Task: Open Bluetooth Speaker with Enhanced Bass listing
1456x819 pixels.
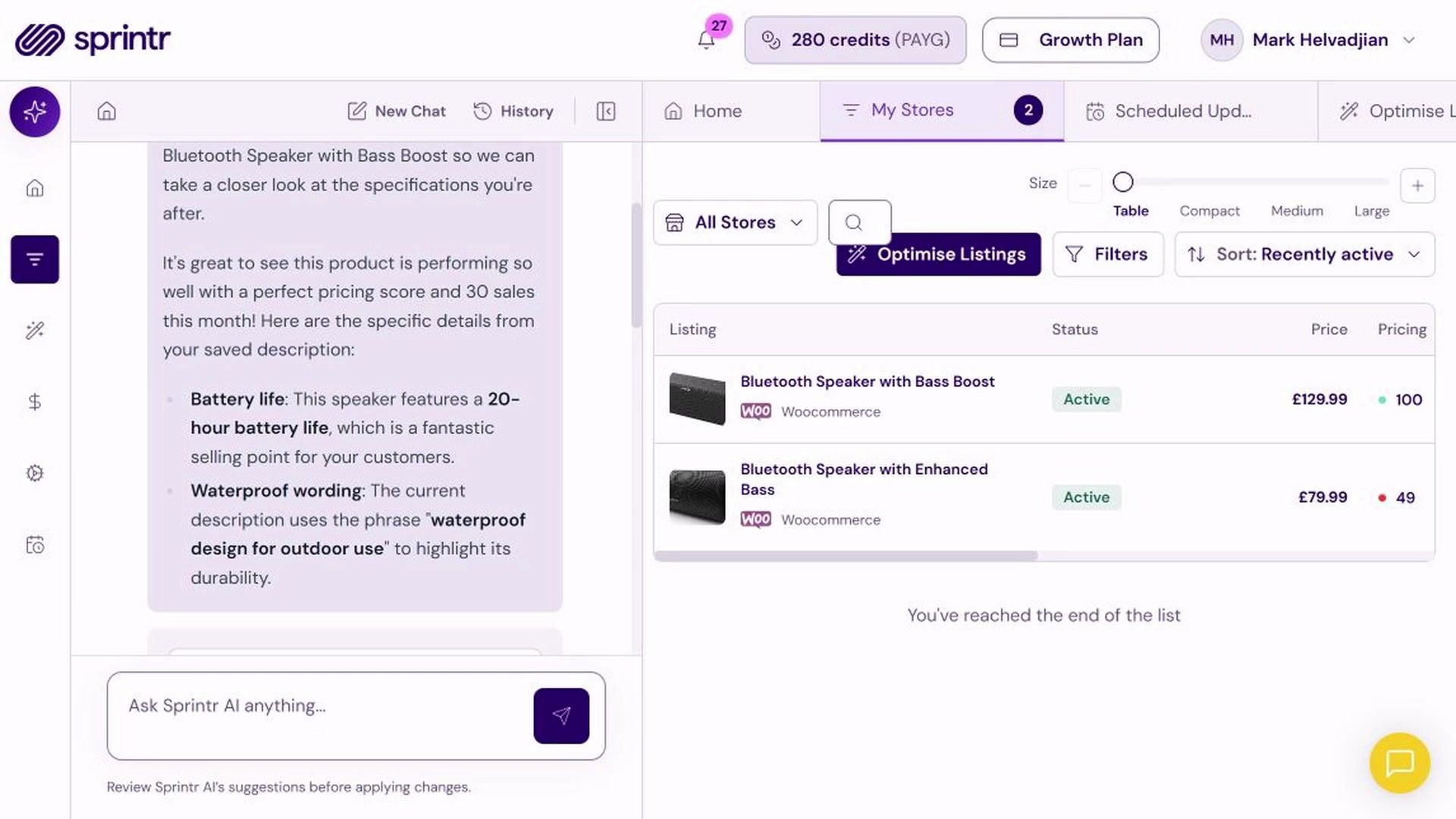Action: coord(864,479)
